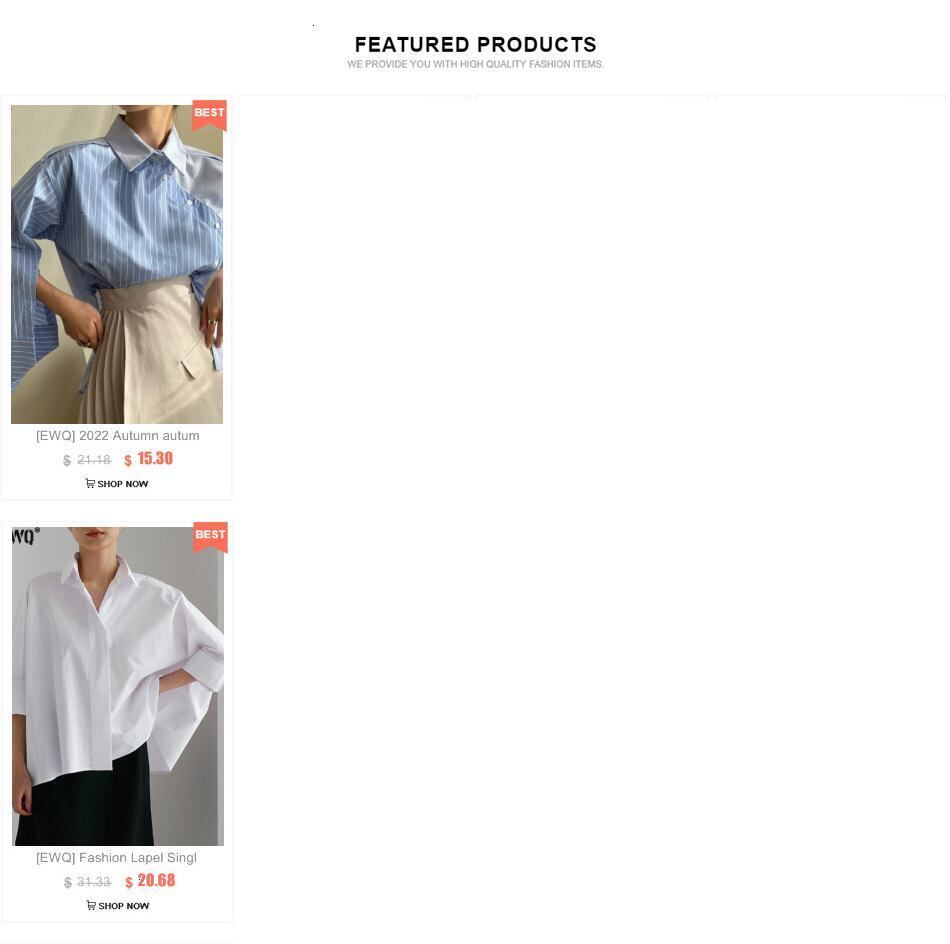Click cart icon under Lapel shirt

tap(91, 905)
